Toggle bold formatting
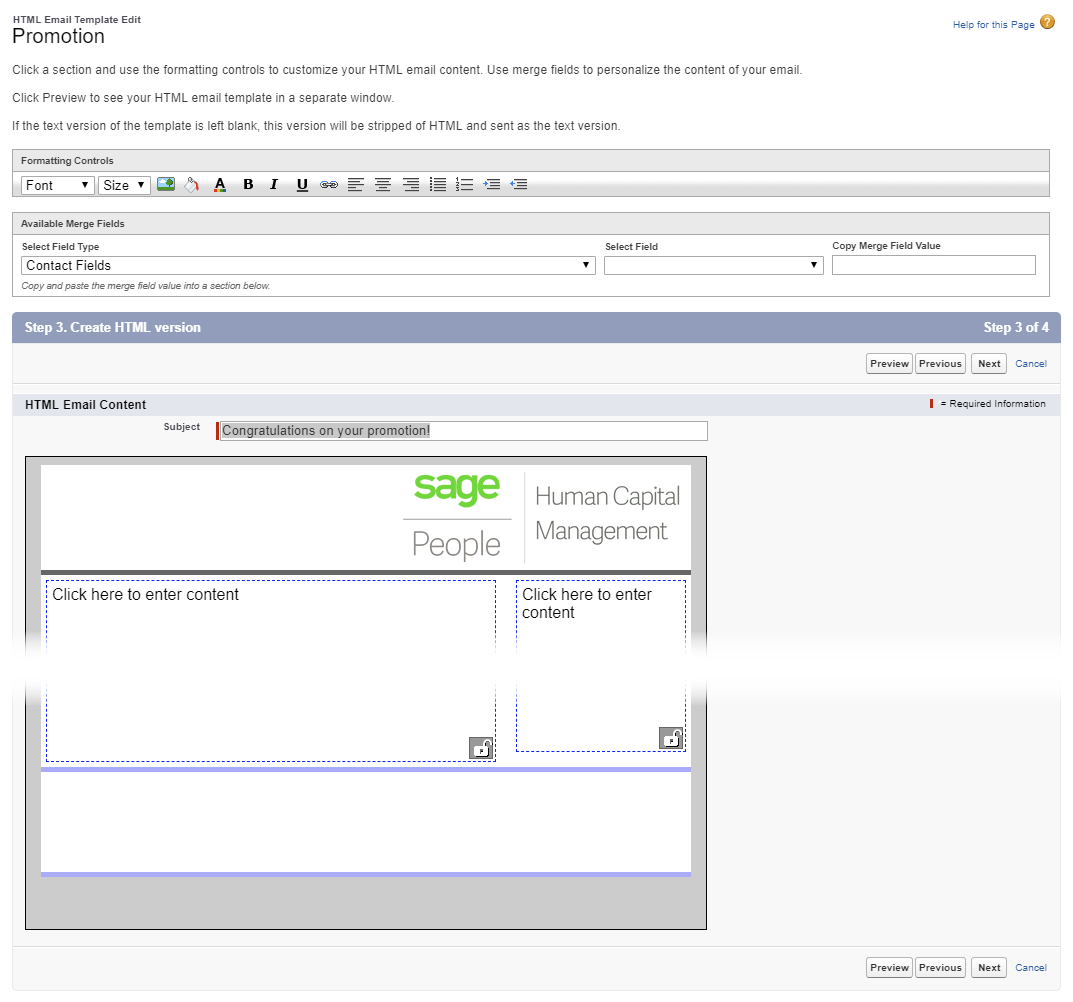This screenshot has width=1073, height=1002. [248, 185]
